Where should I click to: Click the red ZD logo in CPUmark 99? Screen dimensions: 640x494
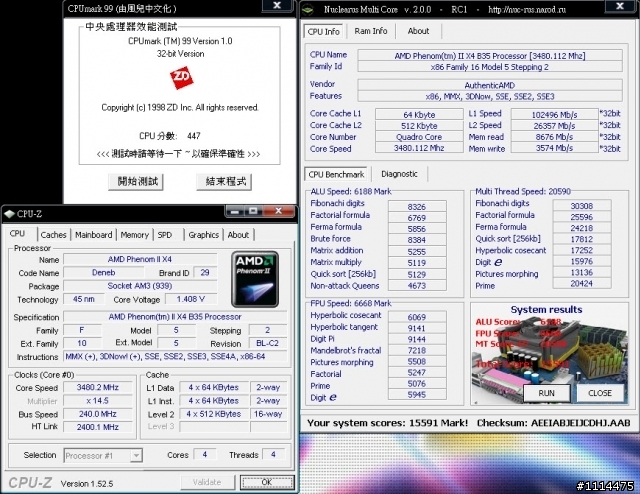[x=181, y=78]
